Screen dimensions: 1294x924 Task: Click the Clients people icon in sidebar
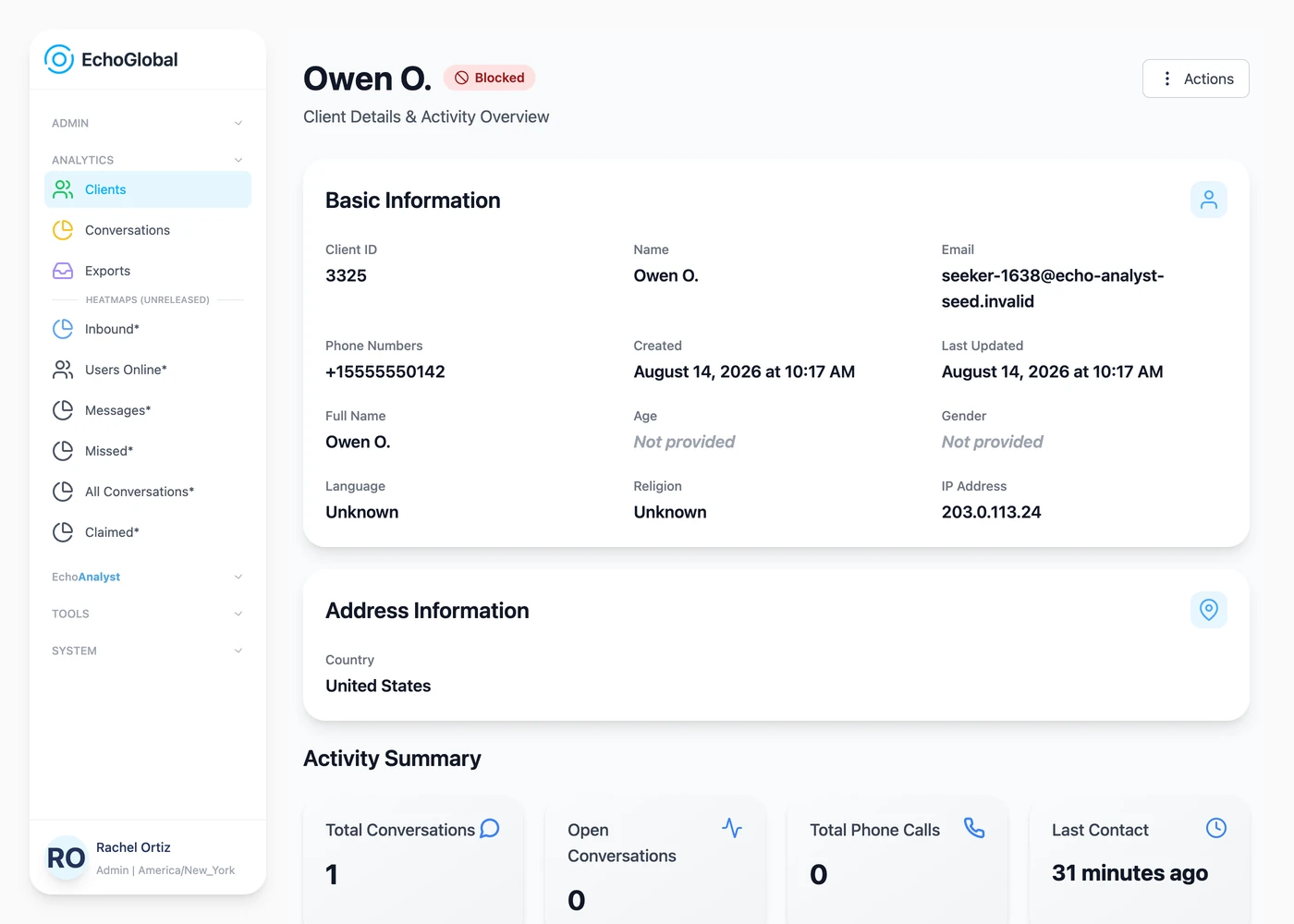tap(63, 189)
